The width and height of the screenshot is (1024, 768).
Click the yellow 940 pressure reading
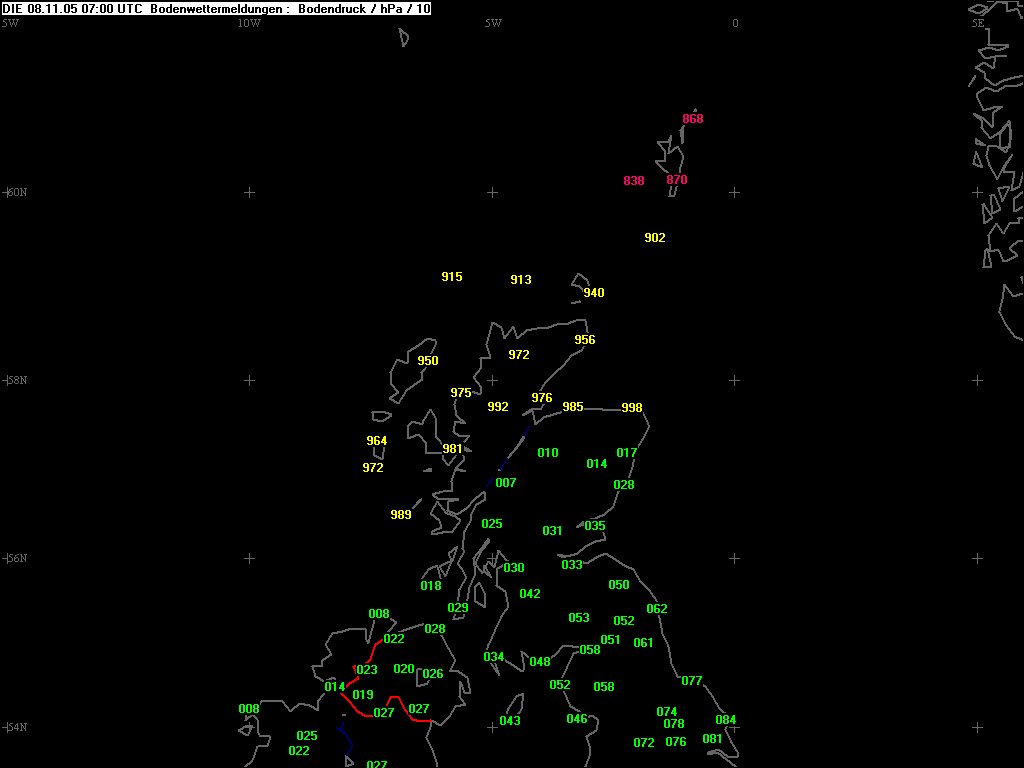[594, 293]
